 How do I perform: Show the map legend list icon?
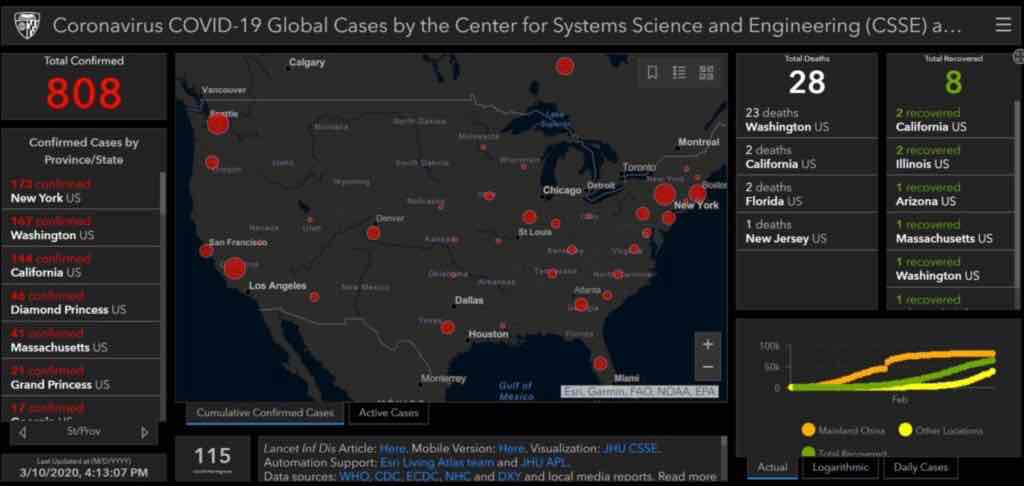pos(679,73)
